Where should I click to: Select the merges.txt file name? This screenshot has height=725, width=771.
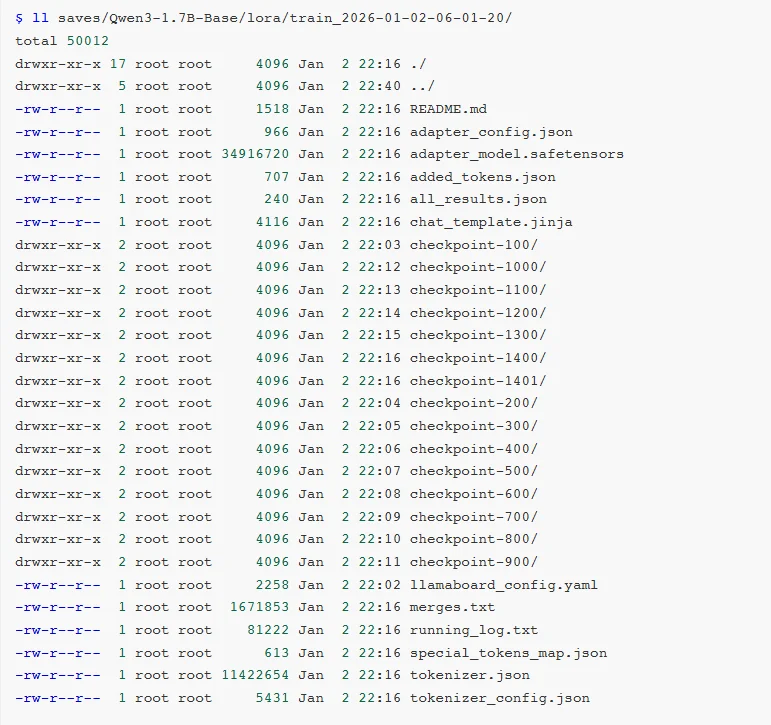[452, 607]
